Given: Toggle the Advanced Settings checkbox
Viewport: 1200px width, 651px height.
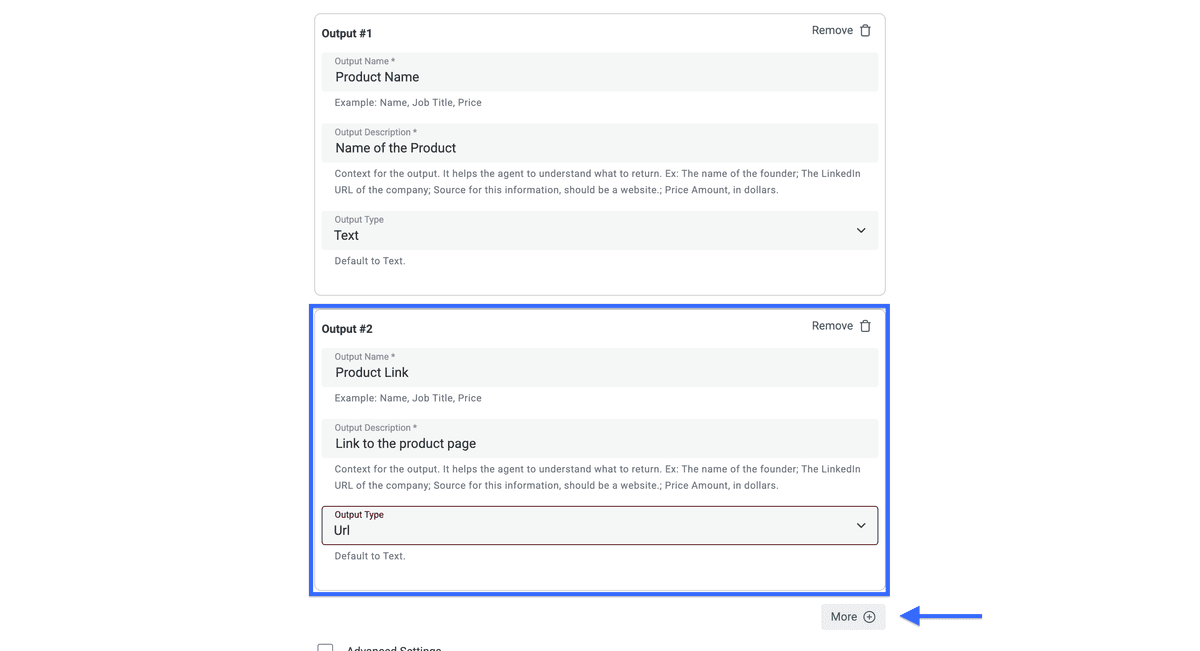Looking at the screenshot, I should click(x=325, y=647).
